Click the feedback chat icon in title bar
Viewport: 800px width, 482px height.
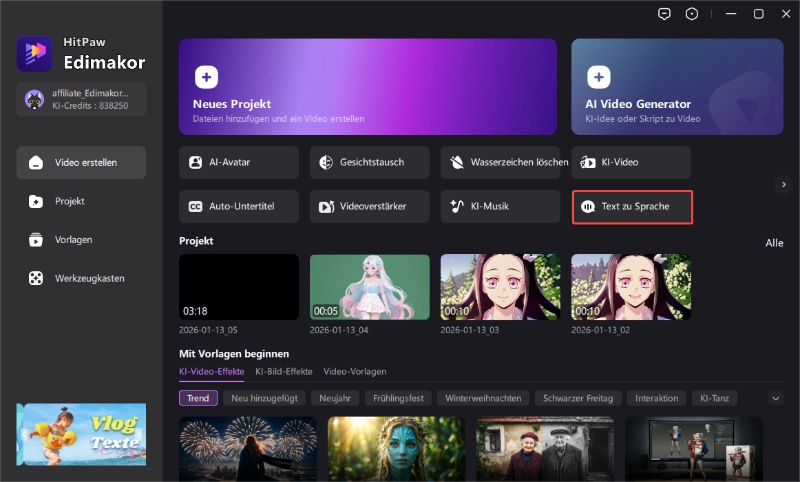click(x=664, y=14)
